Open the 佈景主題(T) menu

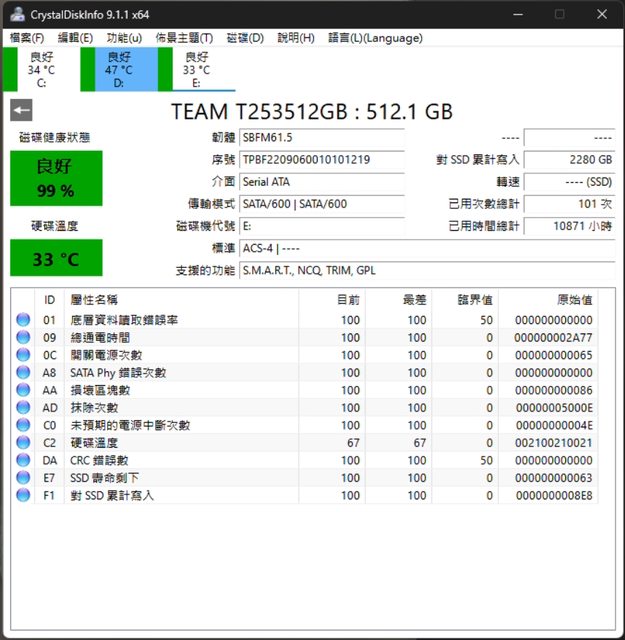[183, 38]
